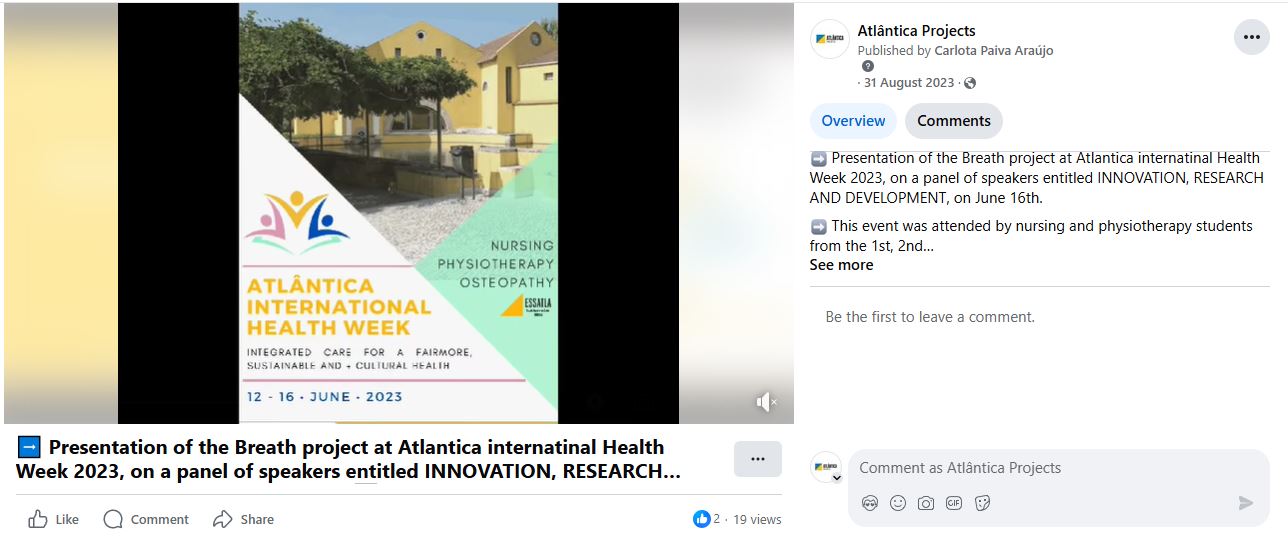Image resolution: width=1288 pixels, height=537 pixels.
Task: Click the question mark help icon
Action: 868,66
